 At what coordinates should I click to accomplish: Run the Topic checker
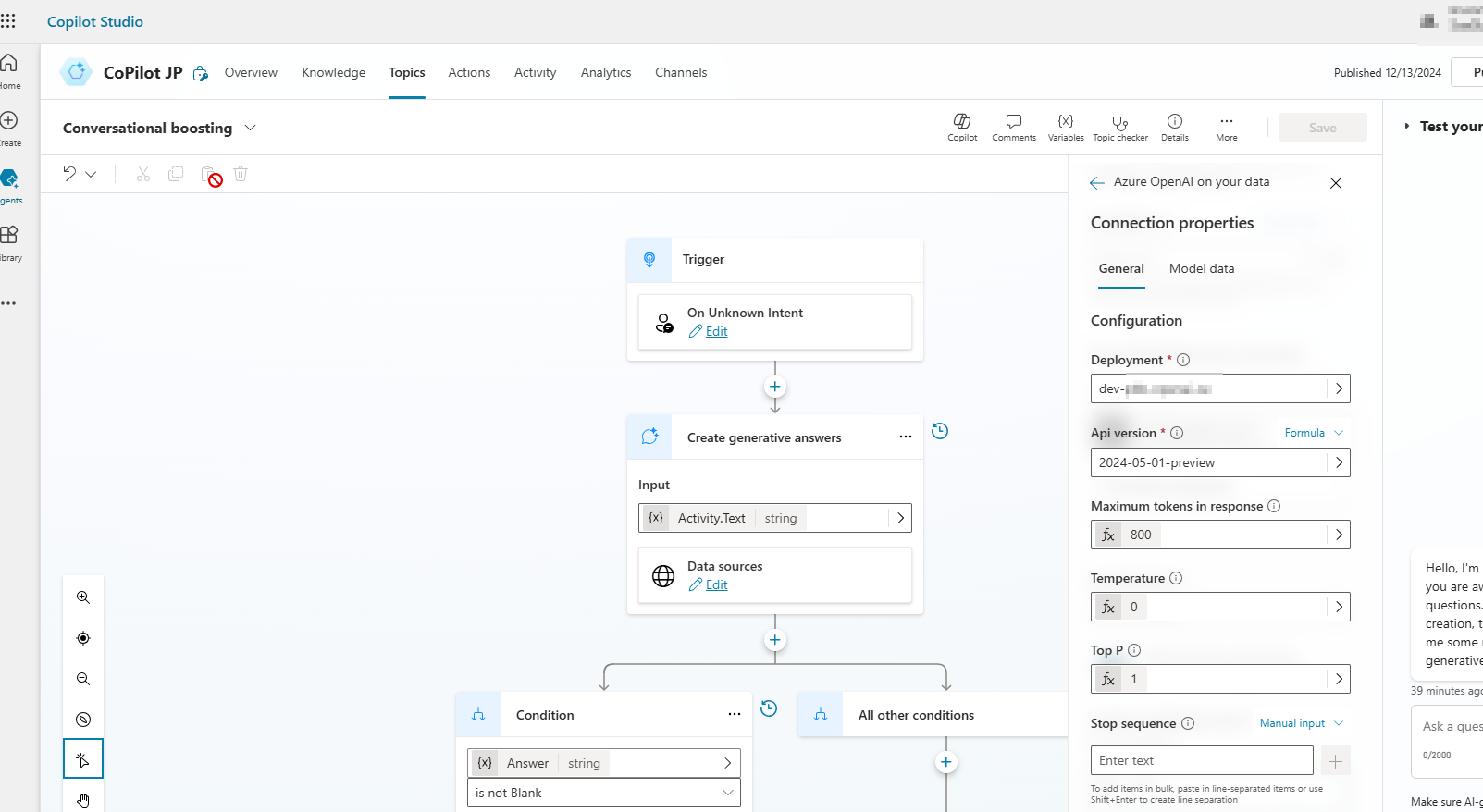pos(1120,128)
